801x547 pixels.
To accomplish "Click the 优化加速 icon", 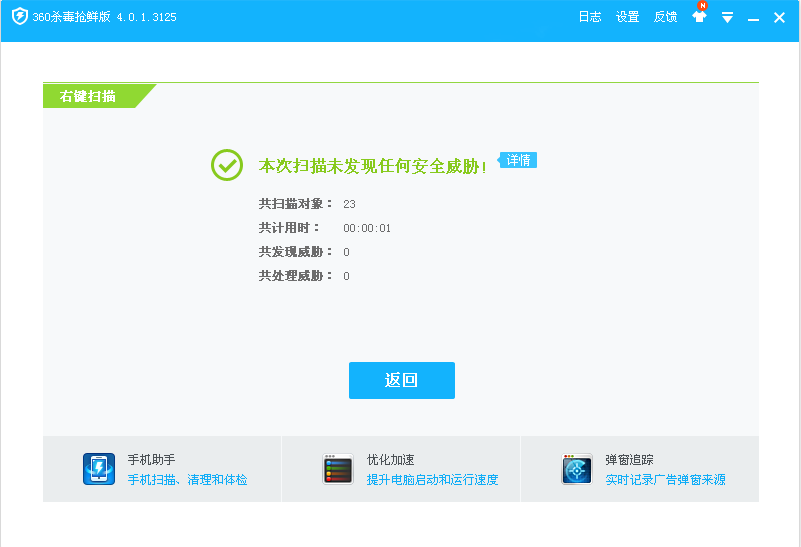I will (338, 468).
